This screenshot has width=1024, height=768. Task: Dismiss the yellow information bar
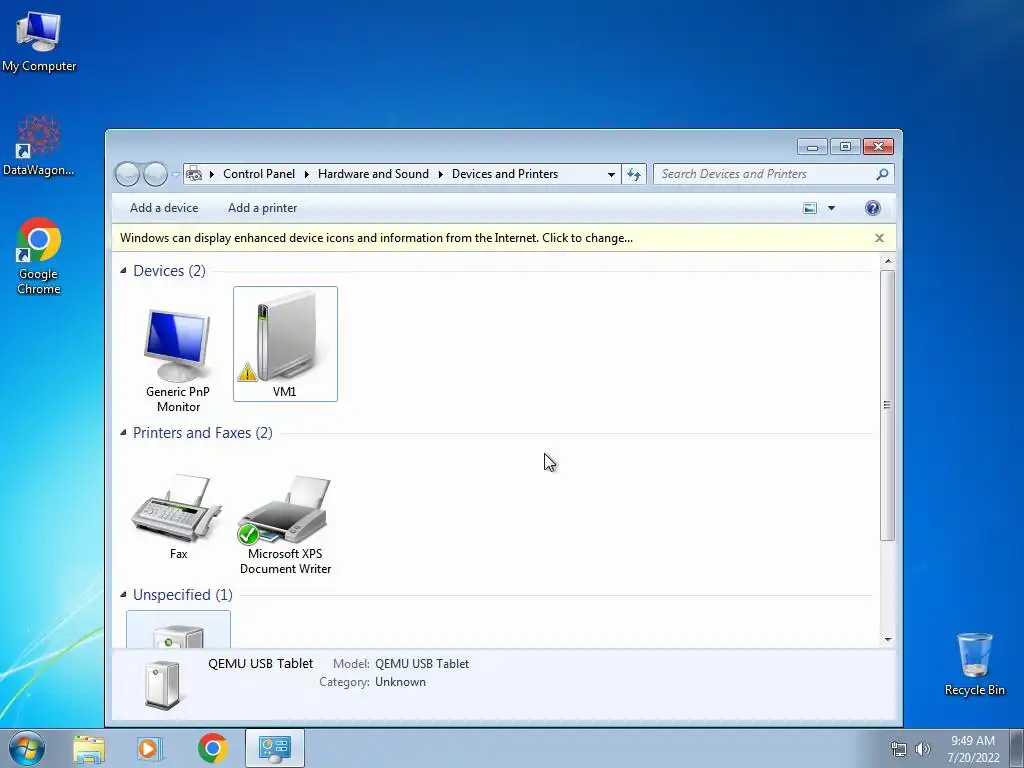[879, 238]
